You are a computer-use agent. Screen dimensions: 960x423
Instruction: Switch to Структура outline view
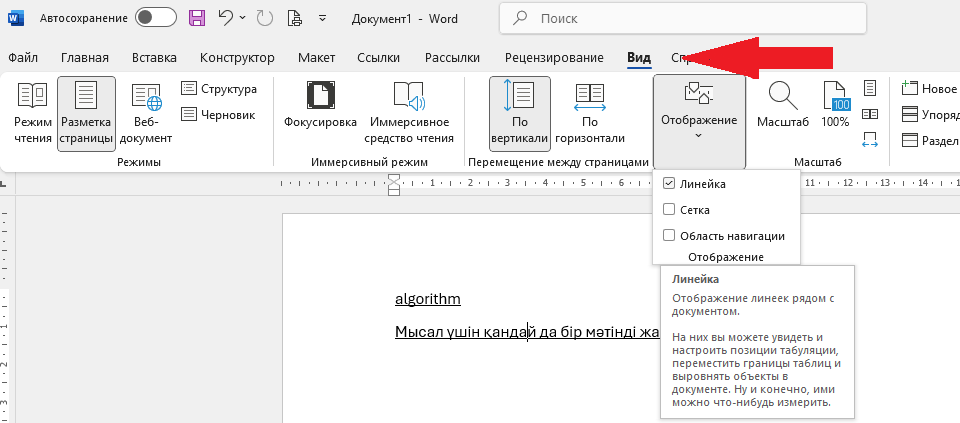click(219, 89)
